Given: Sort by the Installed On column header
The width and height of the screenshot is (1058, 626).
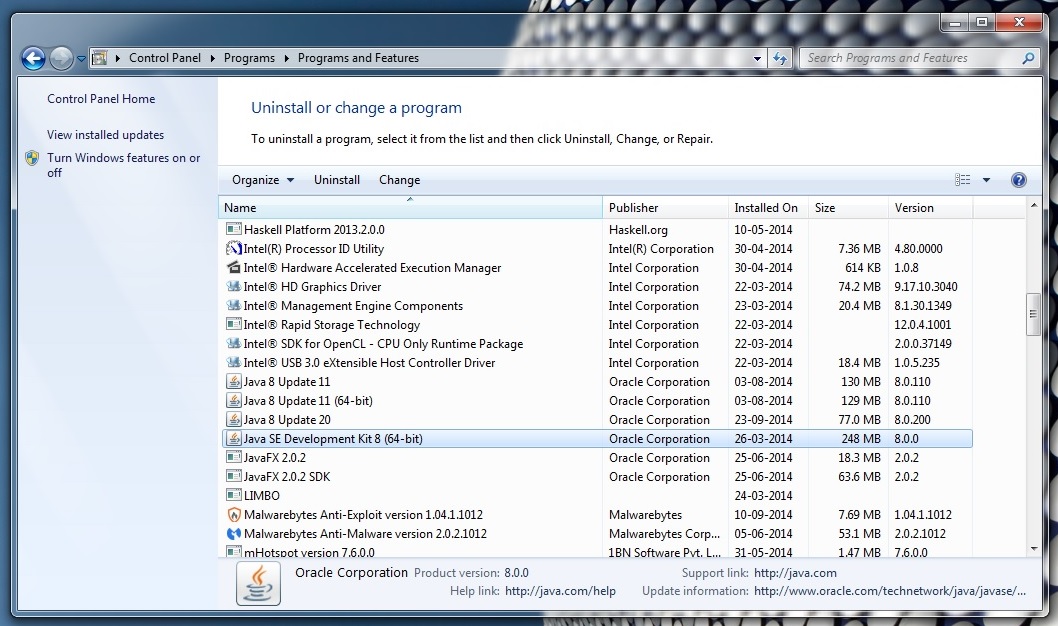Looking at the screenshot, I should 769,208.
